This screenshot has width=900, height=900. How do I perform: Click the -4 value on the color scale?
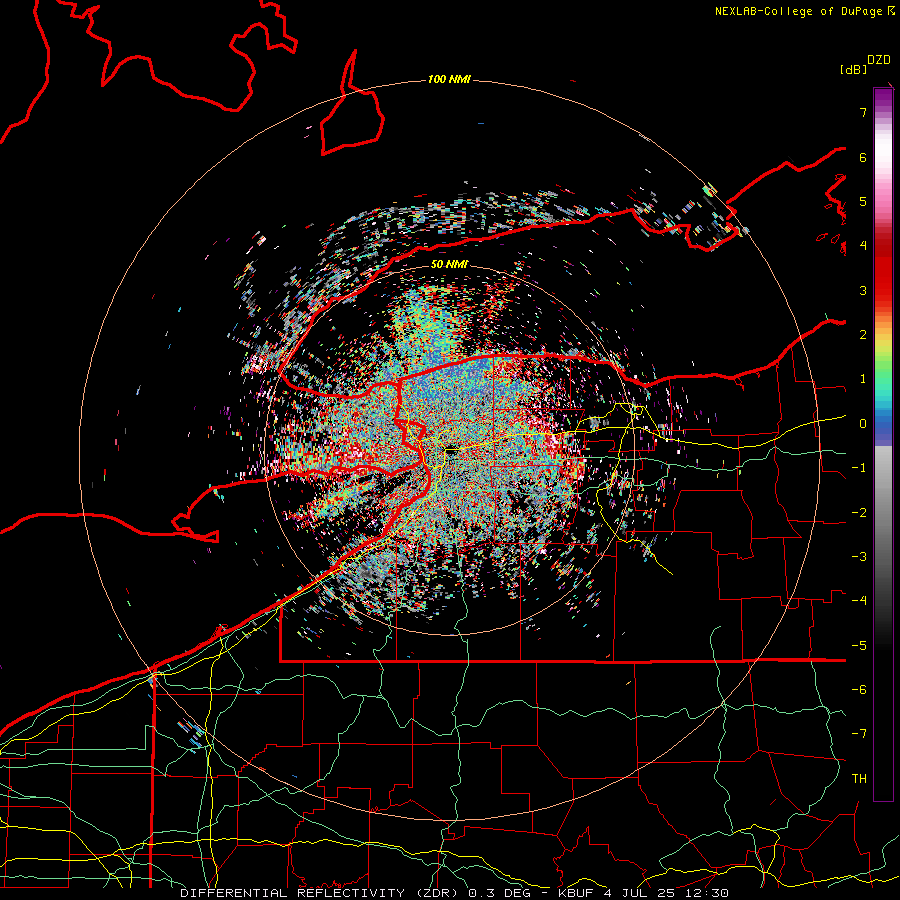(x=859, y=601)
